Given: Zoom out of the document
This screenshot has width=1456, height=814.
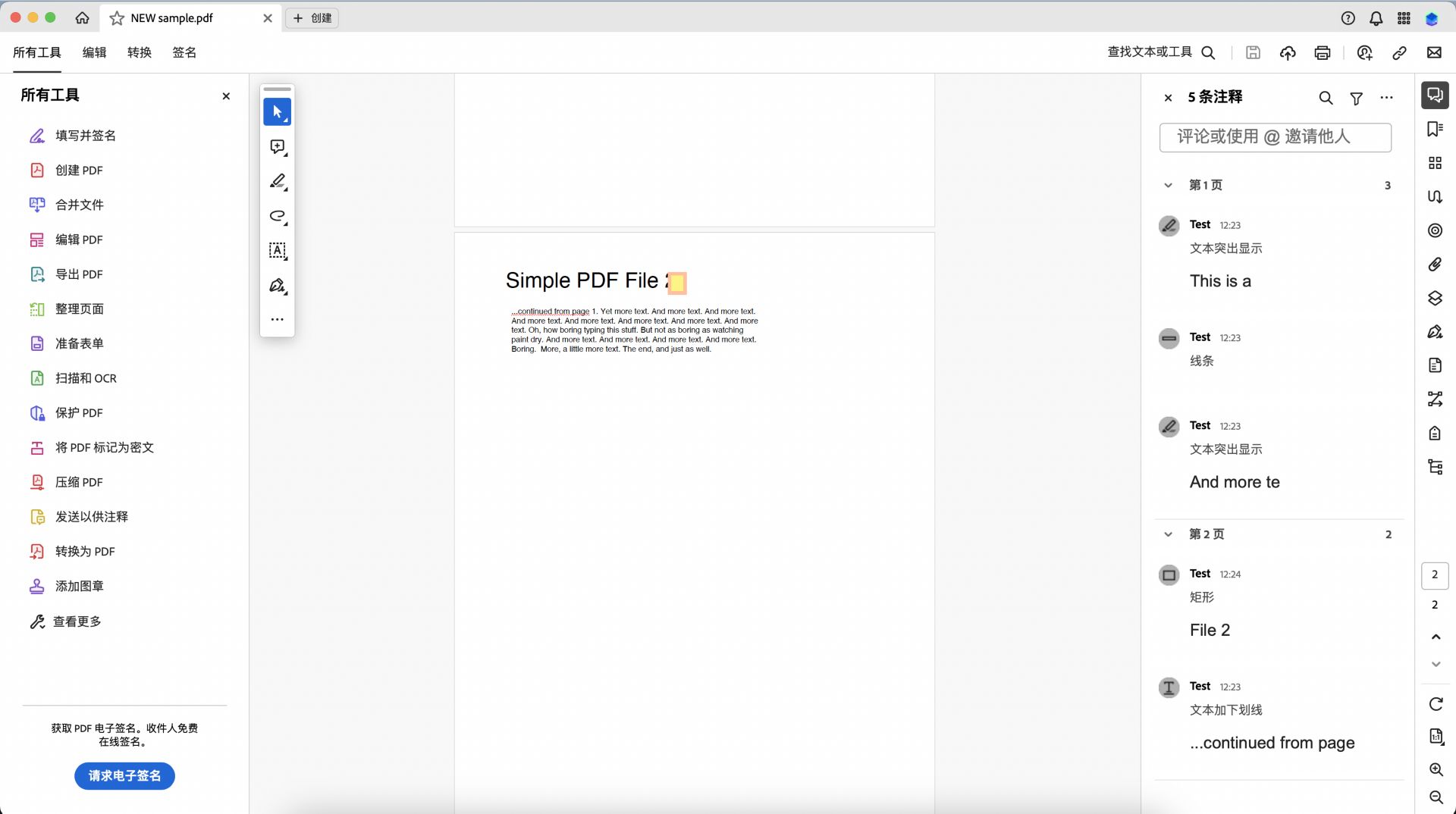Looking at the screenshot, I should [x=1436, y=797].
